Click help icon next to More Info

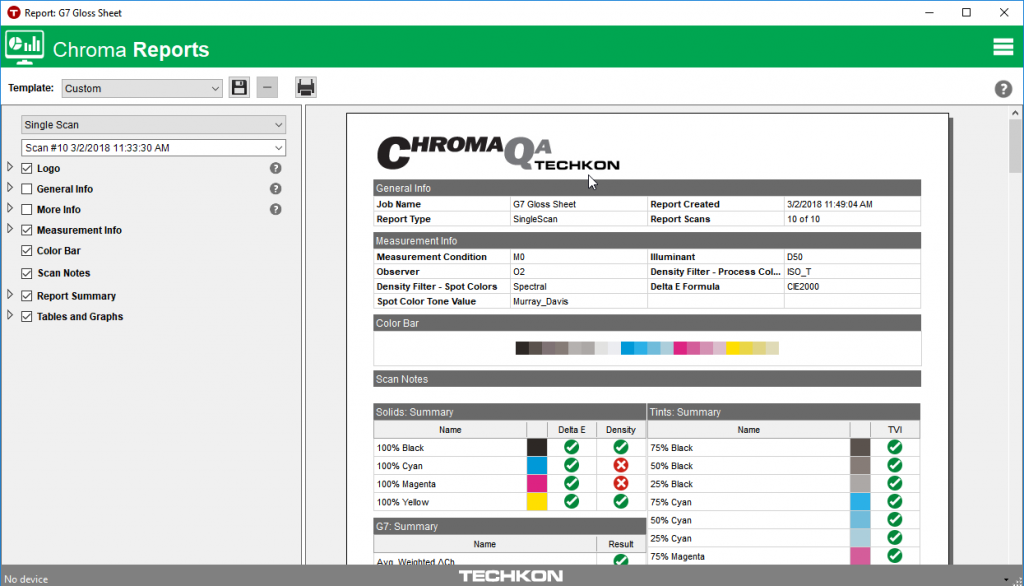[276, 210]
